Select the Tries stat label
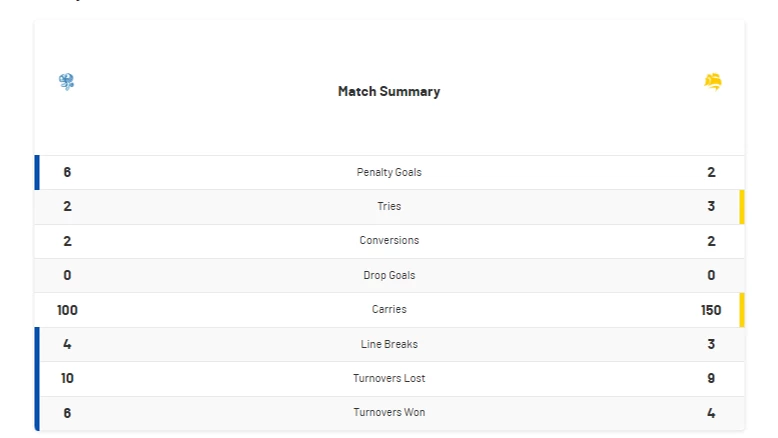 (389, 206)
